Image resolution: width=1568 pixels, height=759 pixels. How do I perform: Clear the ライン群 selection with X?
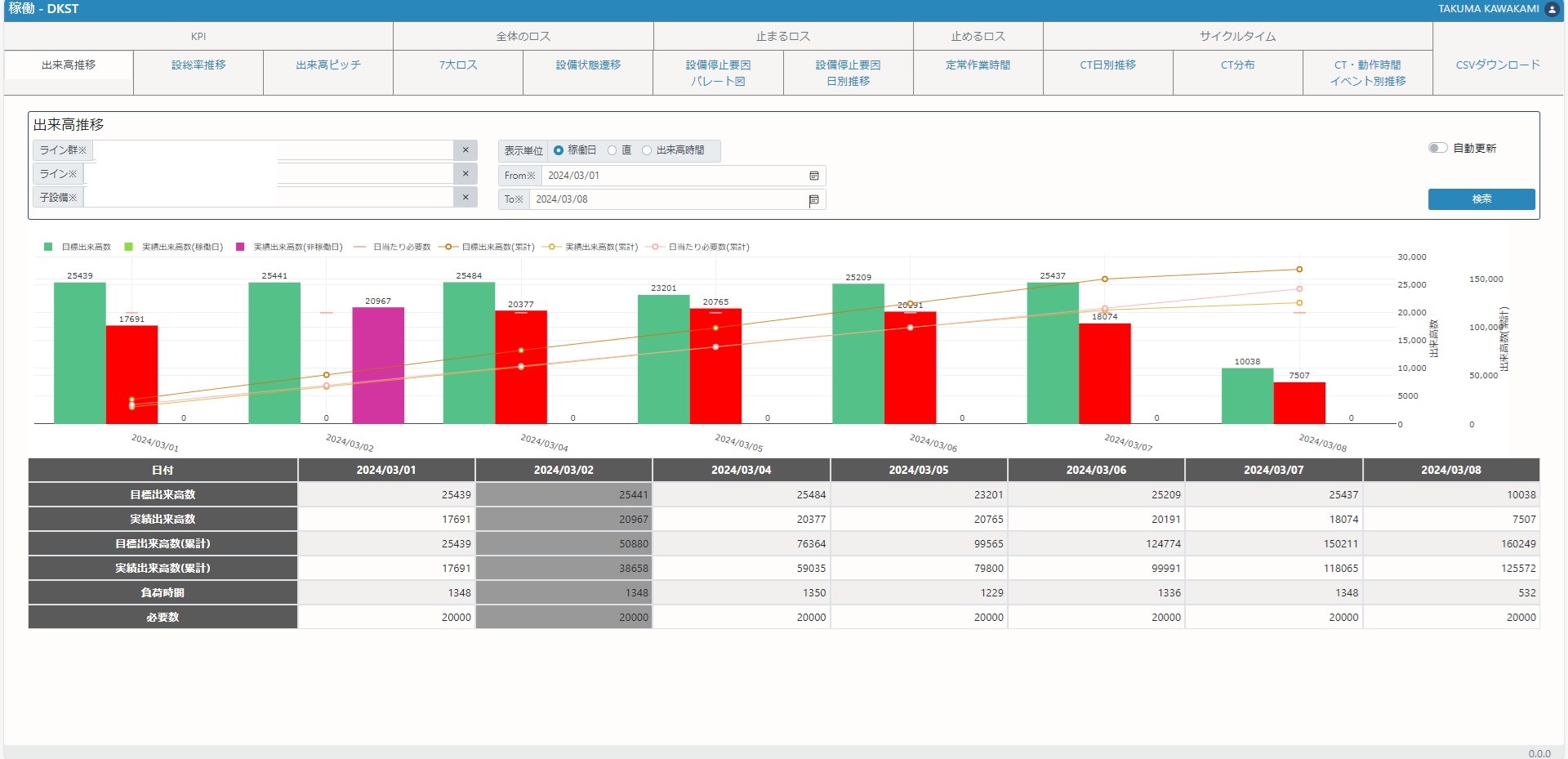coord(465,150)
